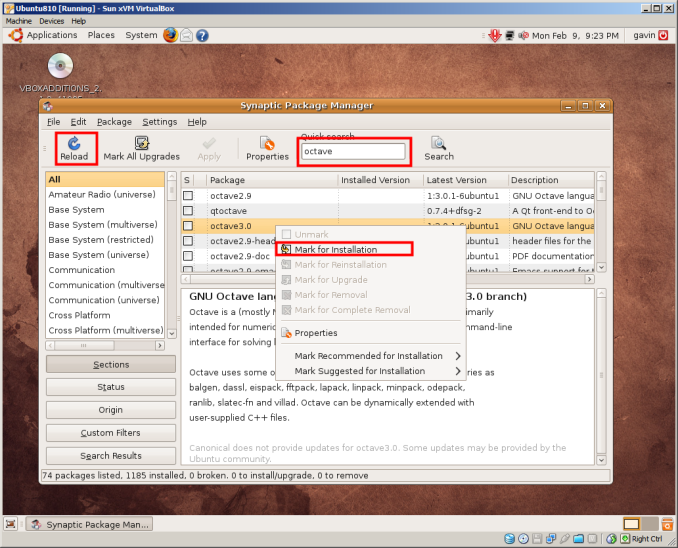Select Amateur Radio (universe) section
Image resolution: width=678 pixels, height=548 pixels.
click(x=105, y=194)
